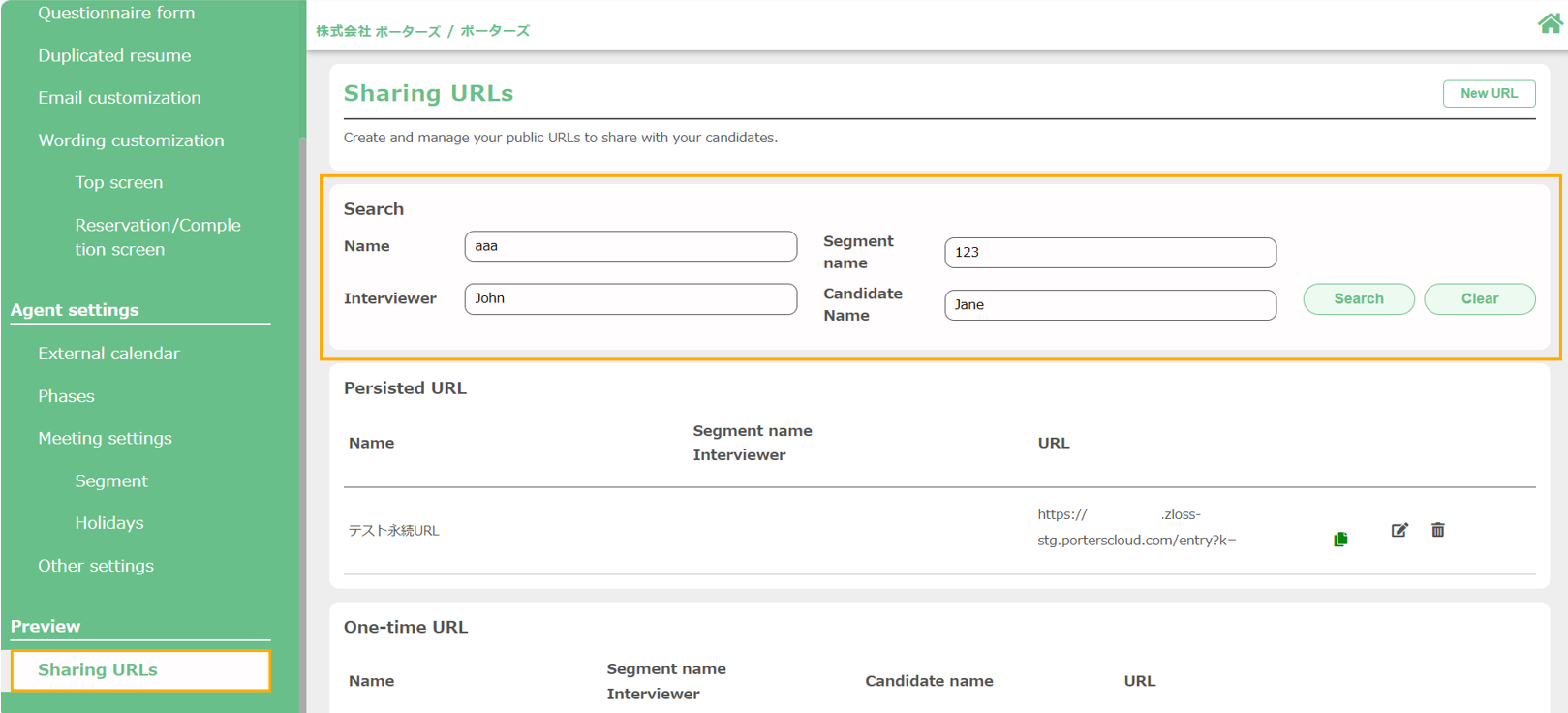This screenshot has width=1568, height=713.
Task: Open Sharing URLs in sidebar
Action: pyautogui.click(x=98, y=670)
